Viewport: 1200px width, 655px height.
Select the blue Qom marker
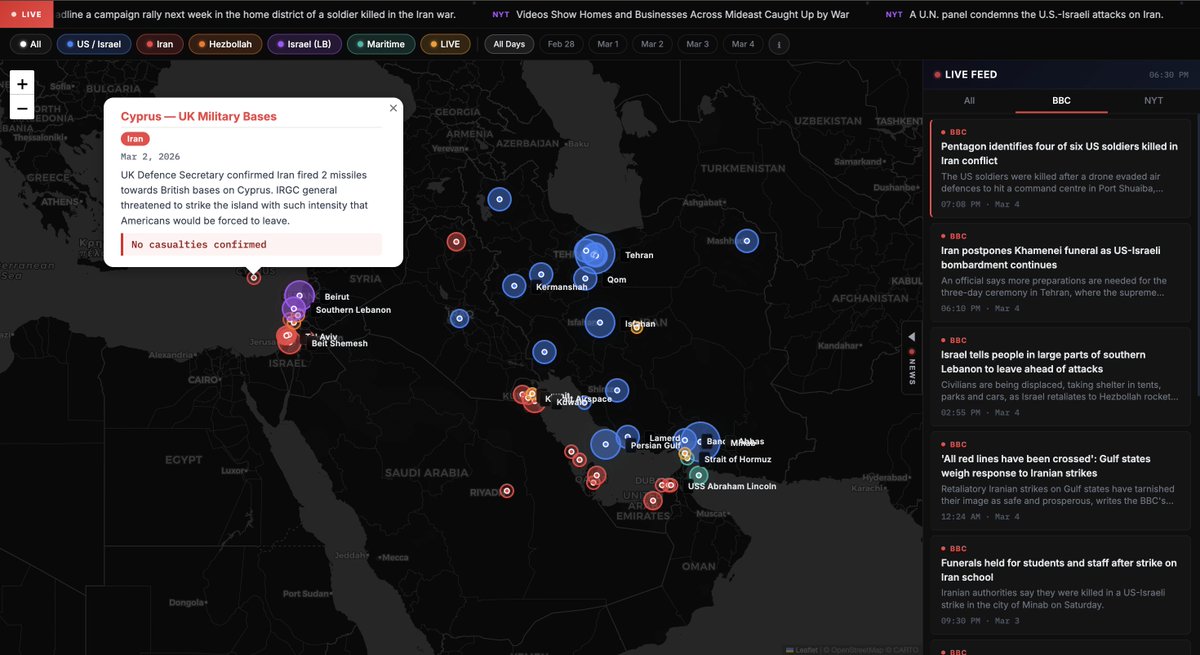tap(585, 279)
